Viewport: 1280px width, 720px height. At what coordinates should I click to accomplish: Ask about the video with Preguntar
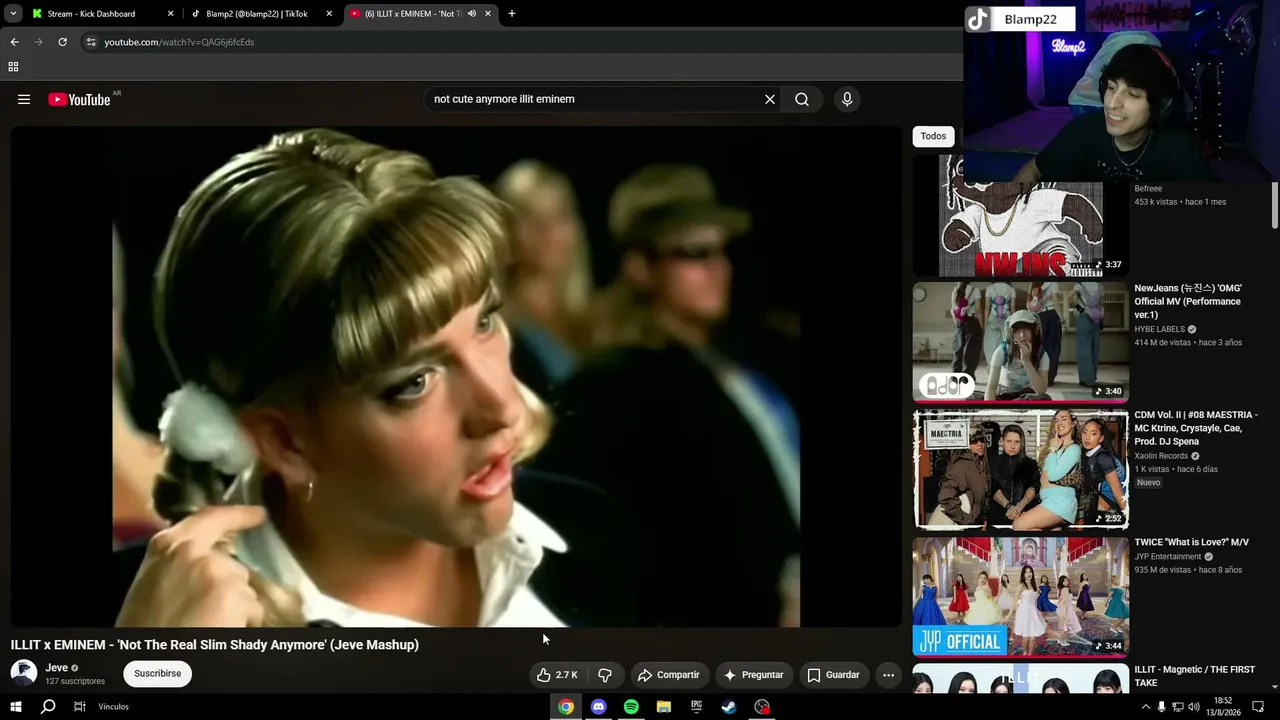coord(753,675)
